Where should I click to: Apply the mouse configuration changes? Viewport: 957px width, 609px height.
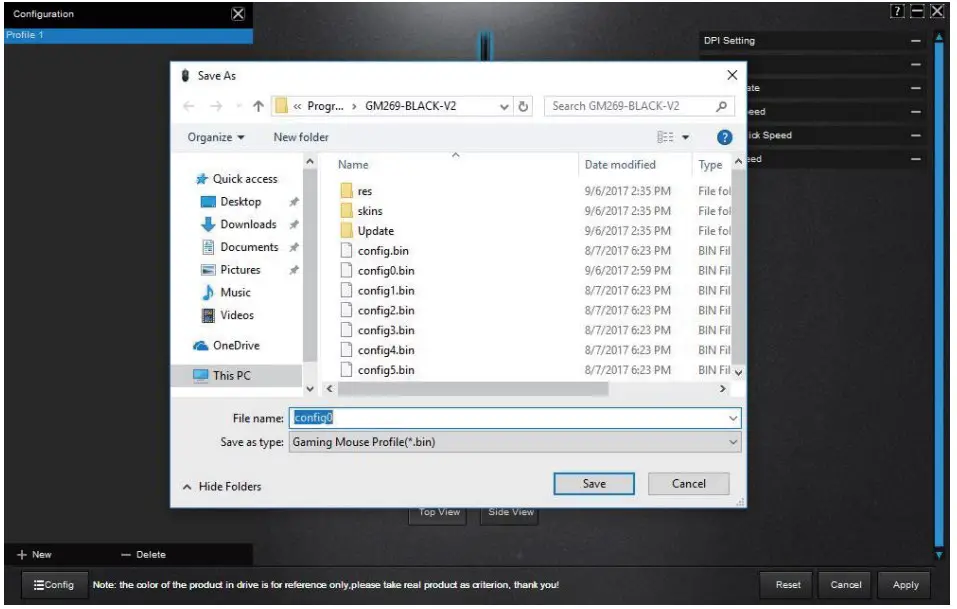click(x=905, y=584)
